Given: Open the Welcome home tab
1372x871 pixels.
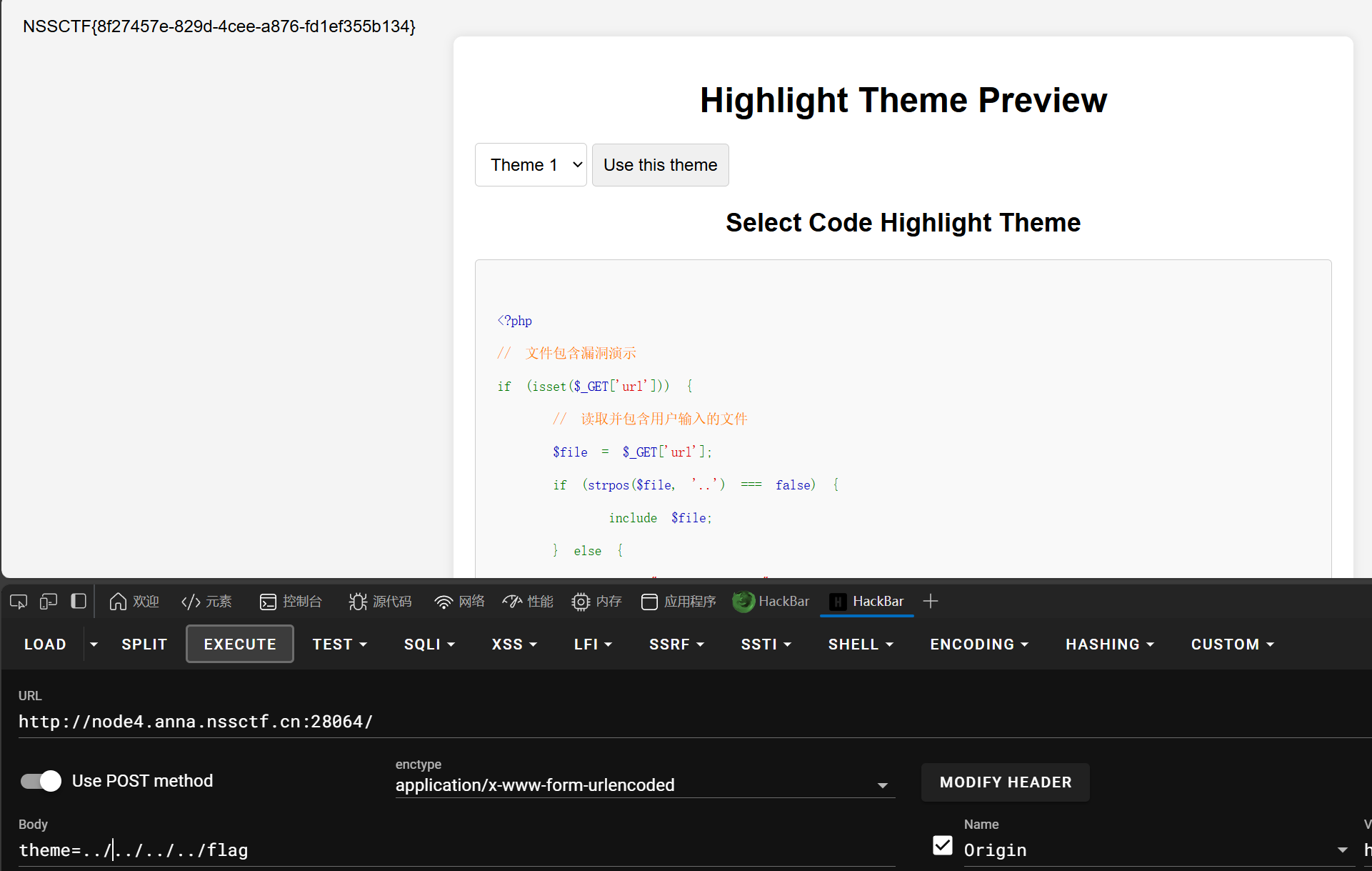Looking at the screenshot, I should [134, 602].
